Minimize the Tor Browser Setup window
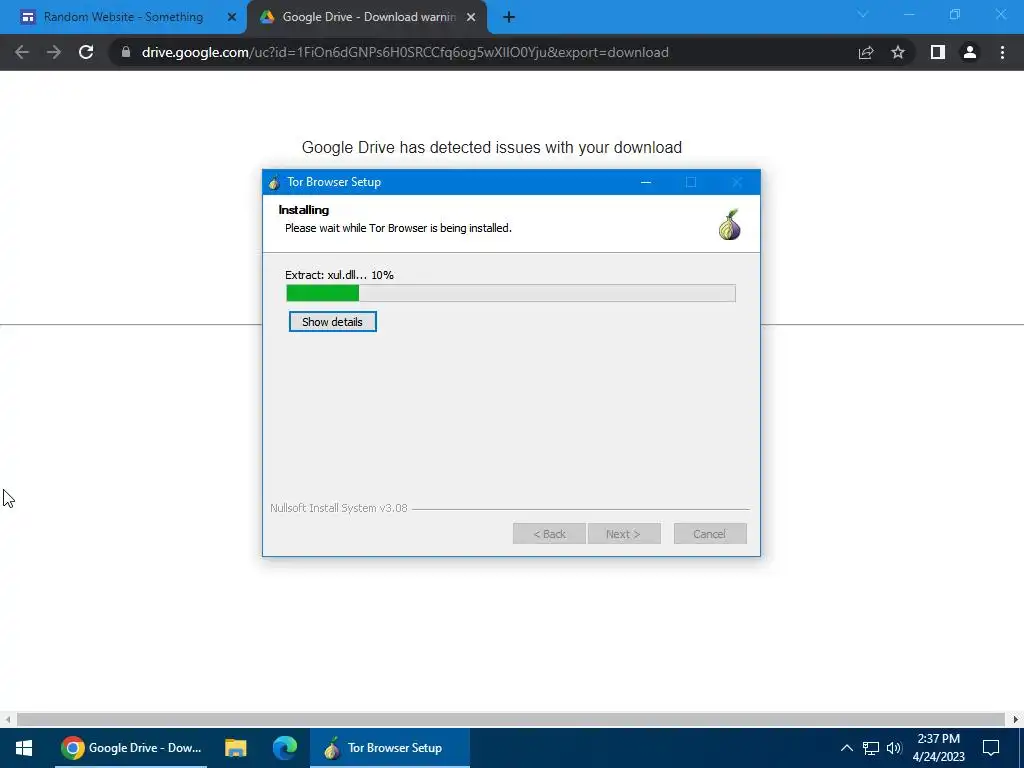The width and height of the screenshot is (1024, 768). (x=646, y=182)
